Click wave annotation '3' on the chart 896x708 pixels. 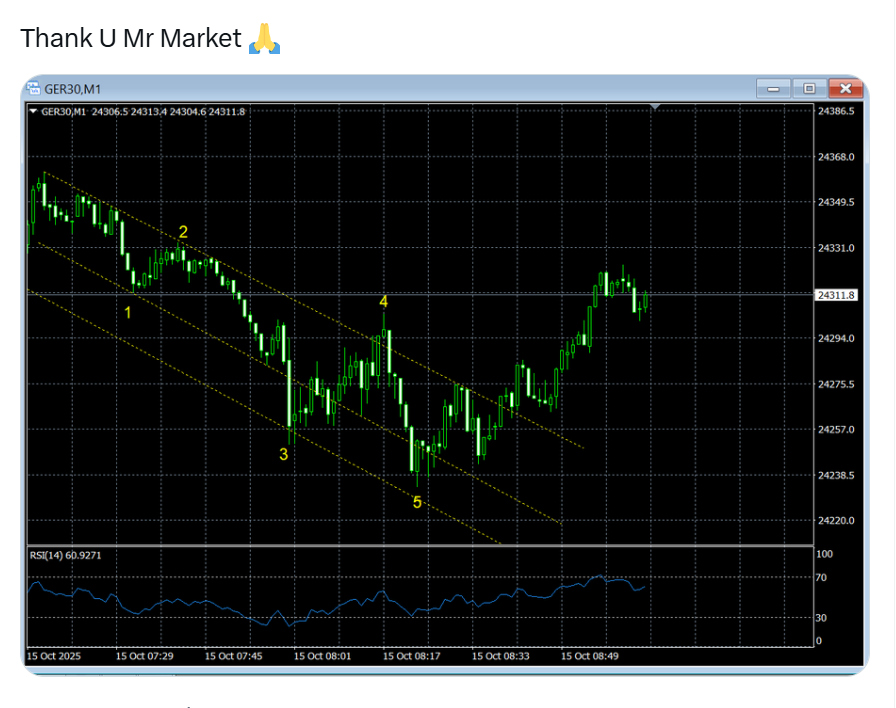[x=283, y=454]
